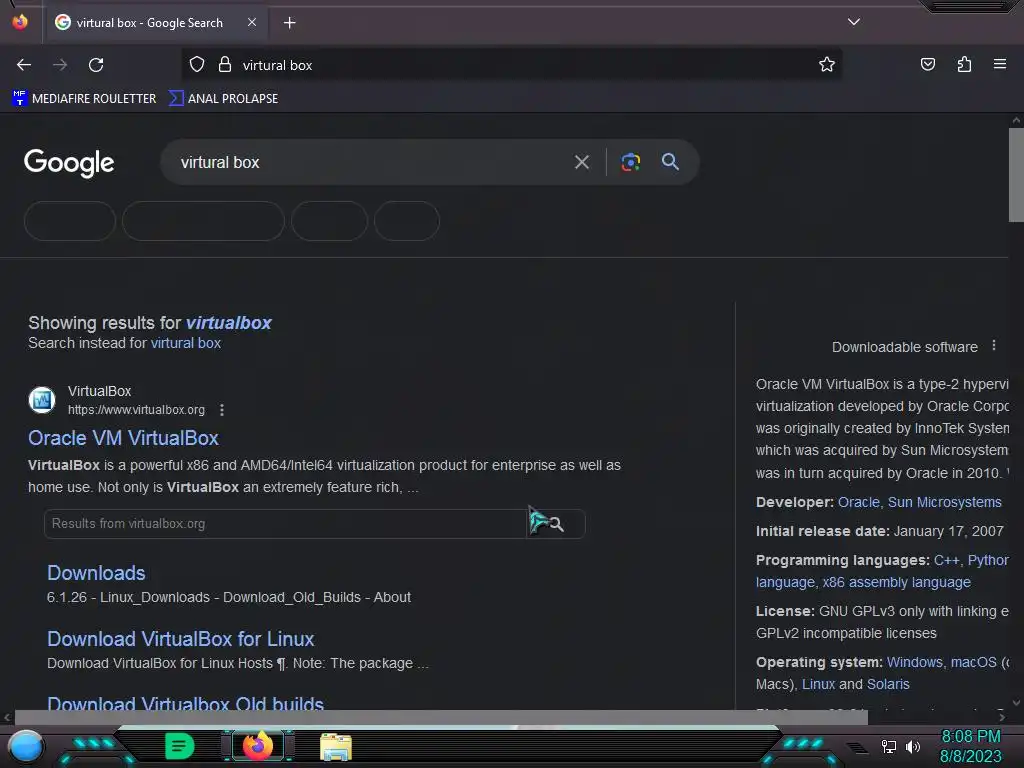Click the Oracle developer link
This screenshot has width=1024, height=768.
(x=859, y=502)
